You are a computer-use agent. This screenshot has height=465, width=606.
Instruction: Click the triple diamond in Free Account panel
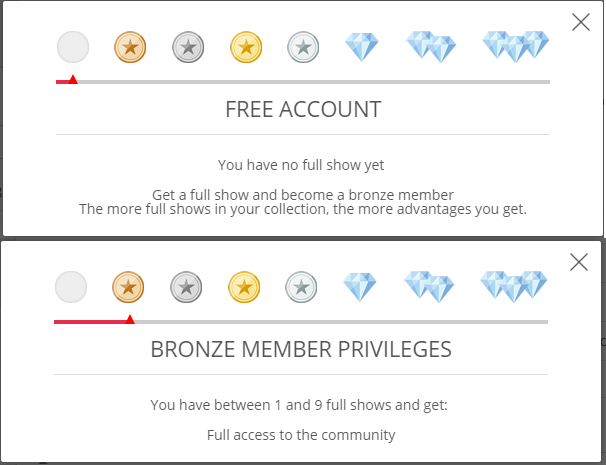516,45
